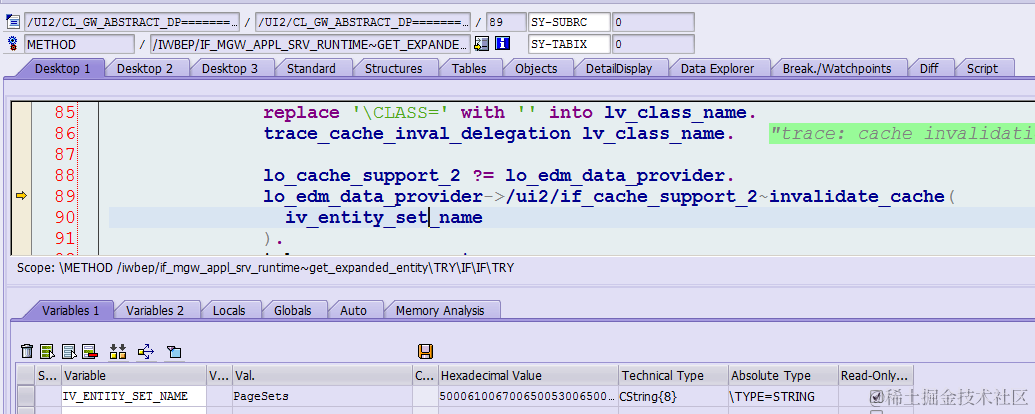The width and height of the screenshot is (1035, 414).
Task: Open the Tables tab
Action: point(469,68)
